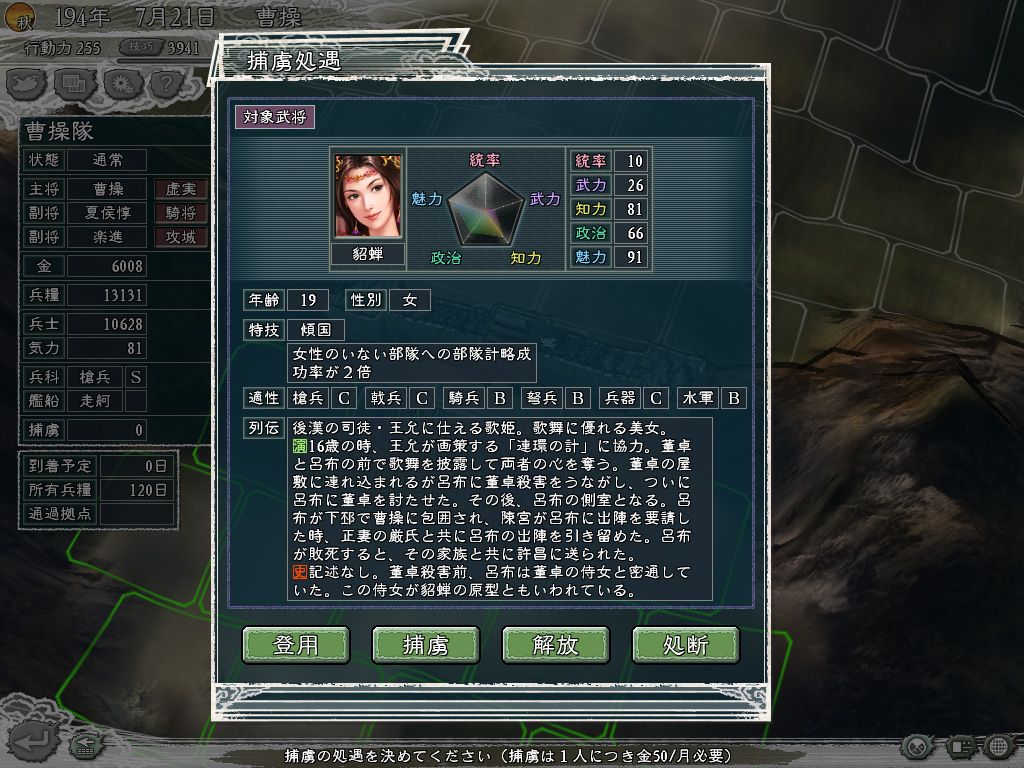The image size is (1024, 768).
Task: Open the China map overview icon
Action: pyautogui.click(x=27, y=84)
